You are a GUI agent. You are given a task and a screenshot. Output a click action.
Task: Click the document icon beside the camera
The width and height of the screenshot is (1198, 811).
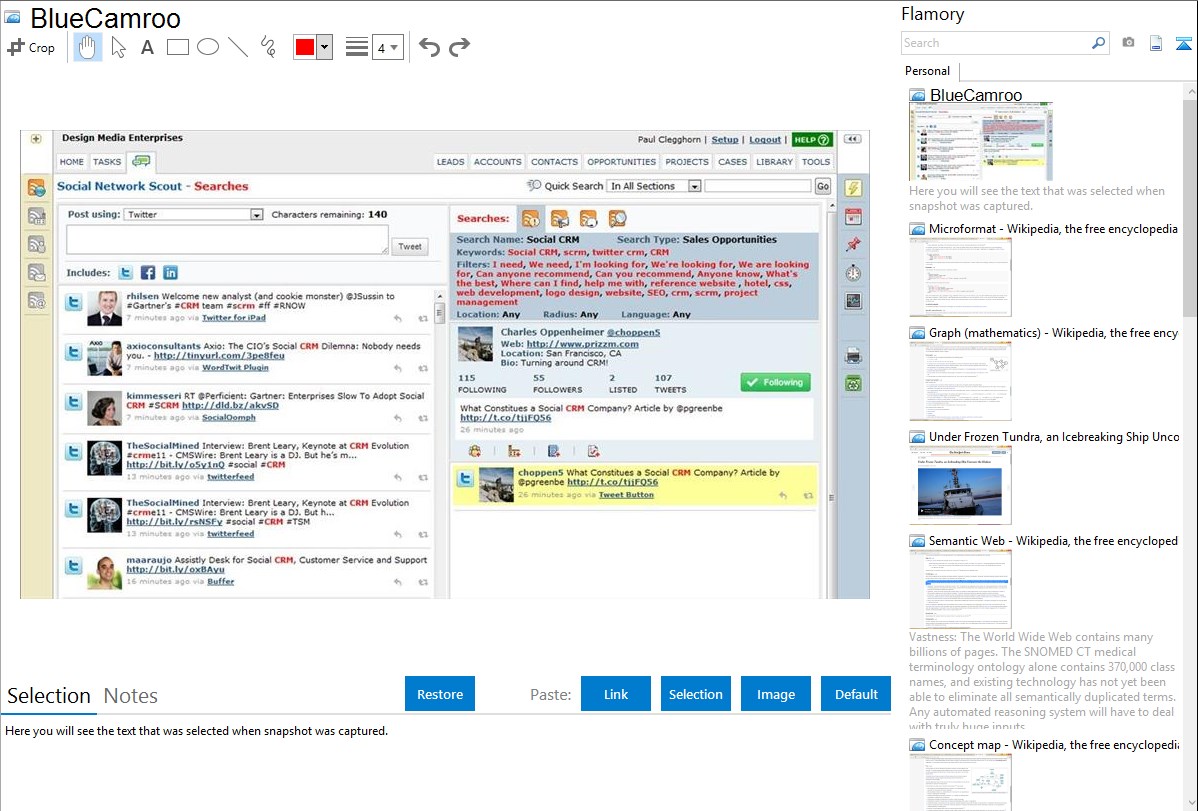pos(1156,43)
